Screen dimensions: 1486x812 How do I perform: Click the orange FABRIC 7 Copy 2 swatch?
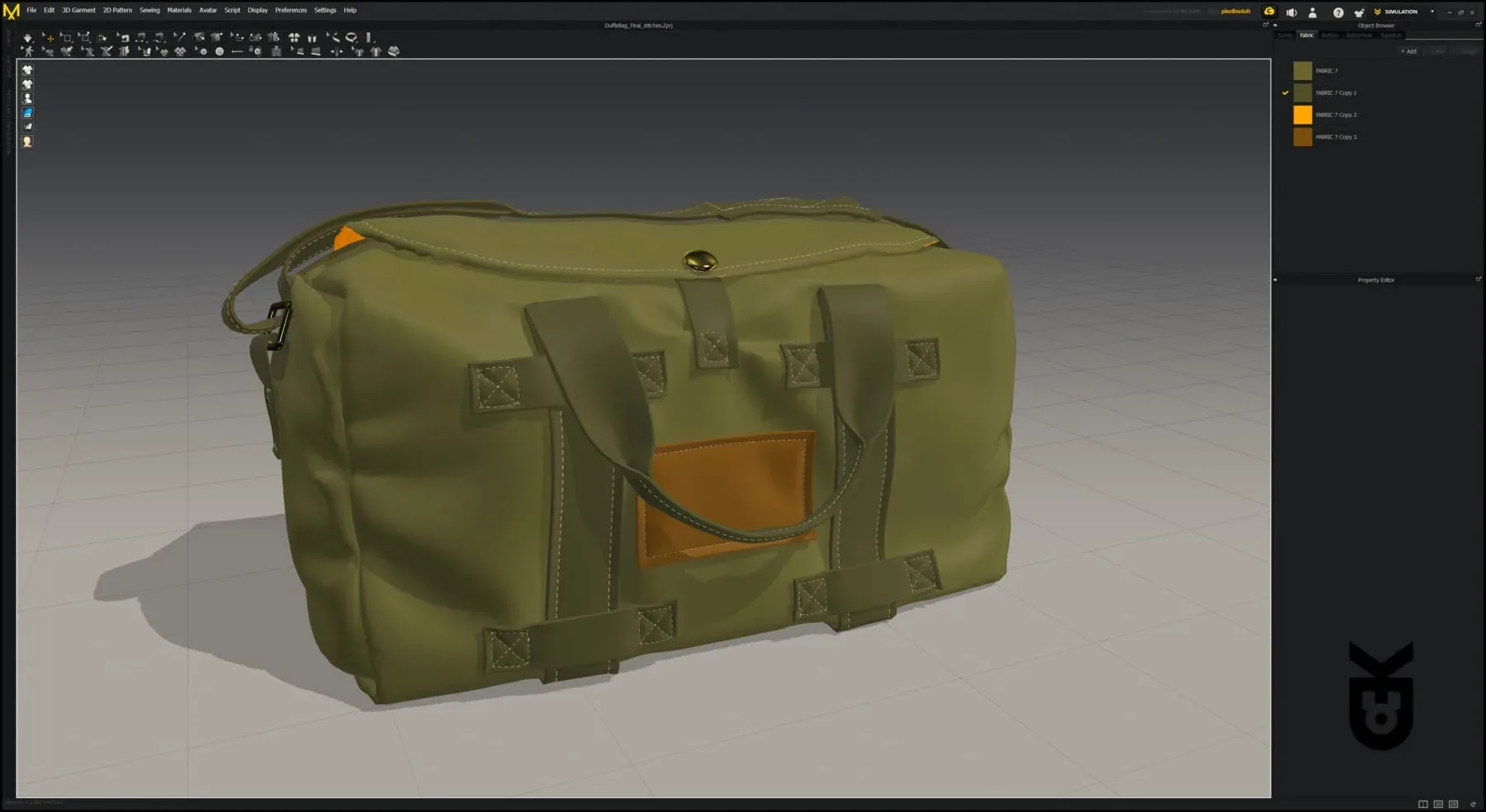(1303, 115)
